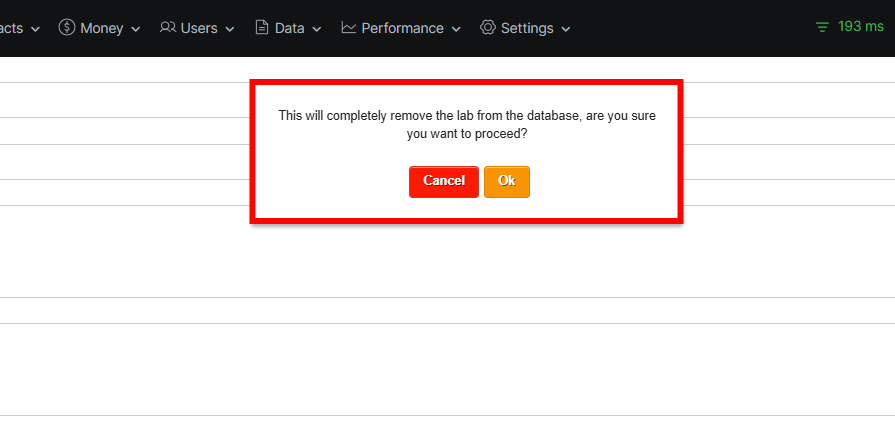Expand the Money dropdown chevron

click(x=136, y=29)
